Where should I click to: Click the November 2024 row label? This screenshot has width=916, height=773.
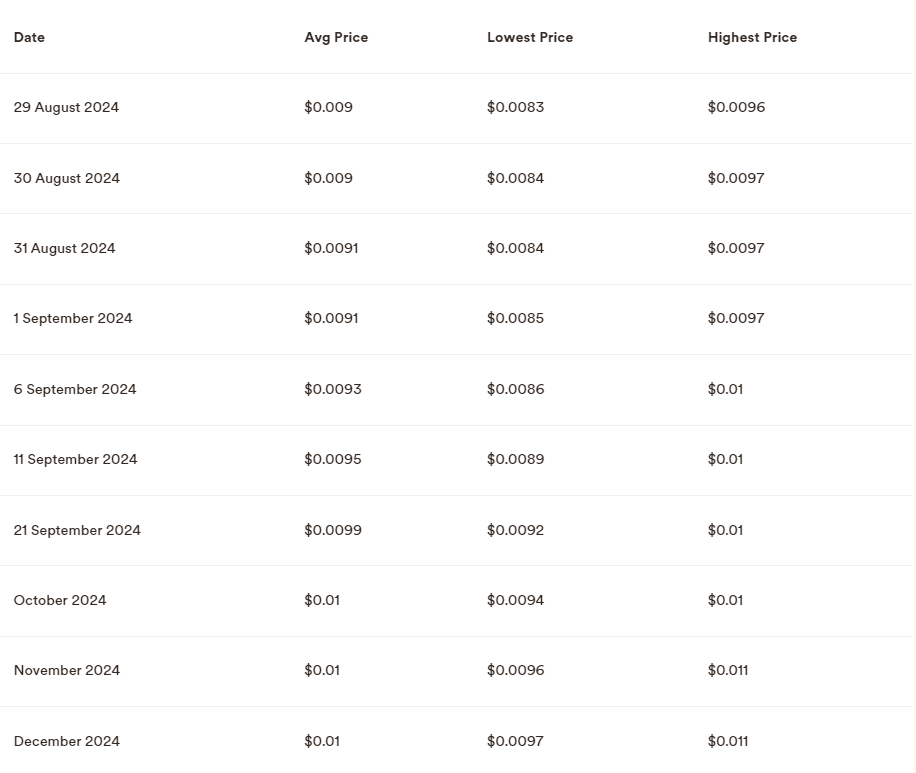pos(67,671)
